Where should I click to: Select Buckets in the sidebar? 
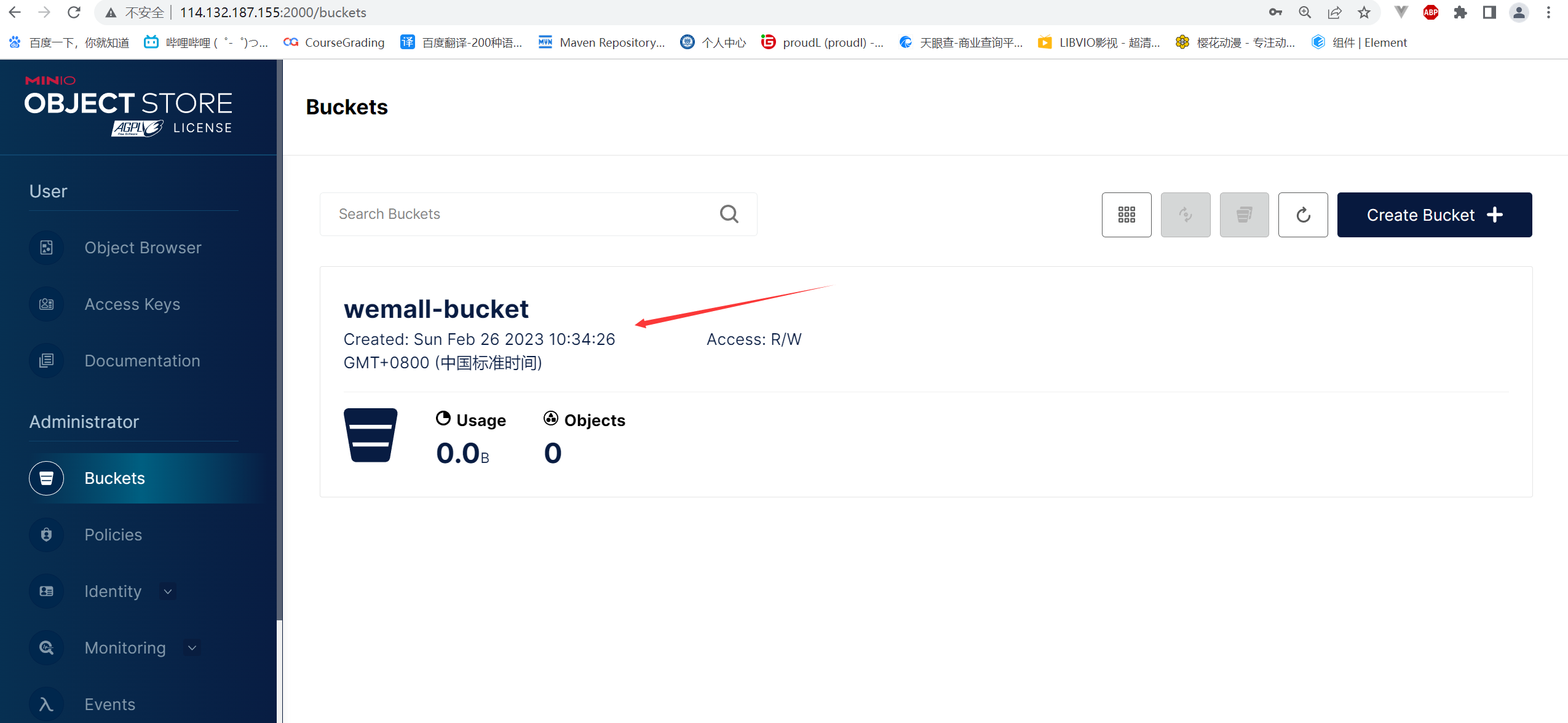[114, 478]
